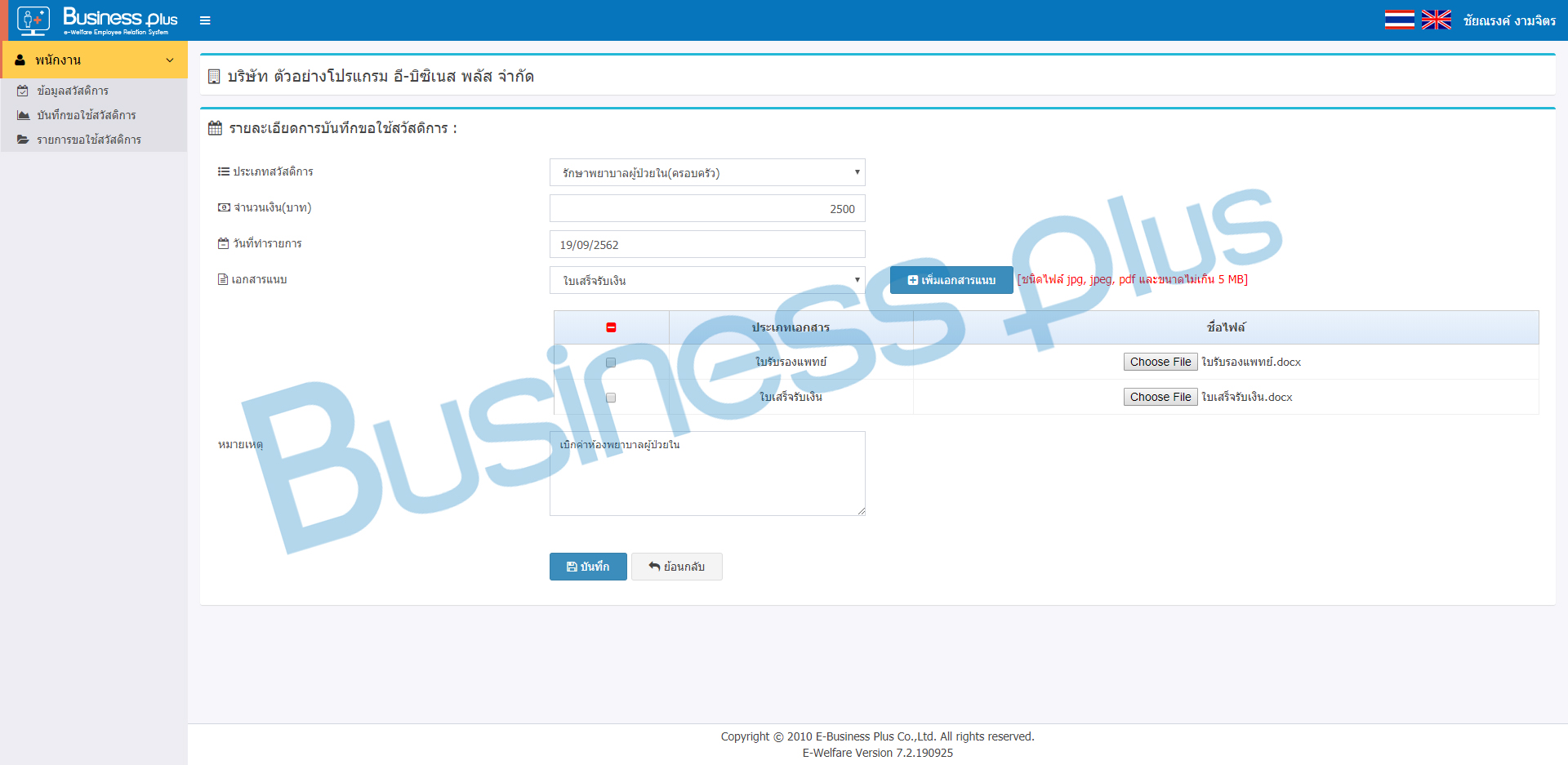Screen dimensions: 1568x765
Task: Click the ใบเสร็จรับเงิน.docx file name
Action: coord(1247,397)
